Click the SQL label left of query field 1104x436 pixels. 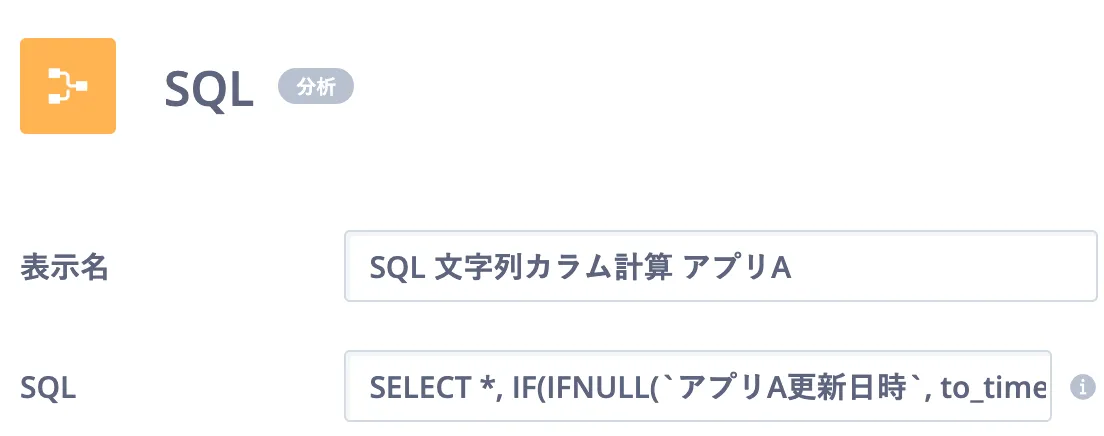tap(48, 387)
